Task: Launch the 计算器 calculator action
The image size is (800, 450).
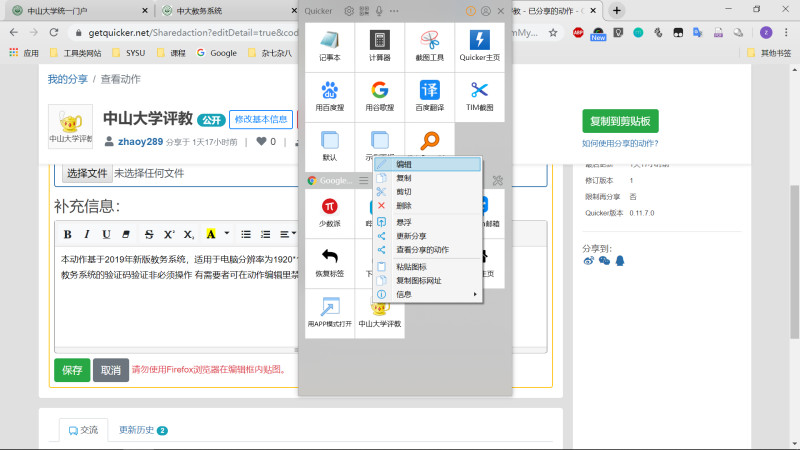Action: tap(380, 47)
